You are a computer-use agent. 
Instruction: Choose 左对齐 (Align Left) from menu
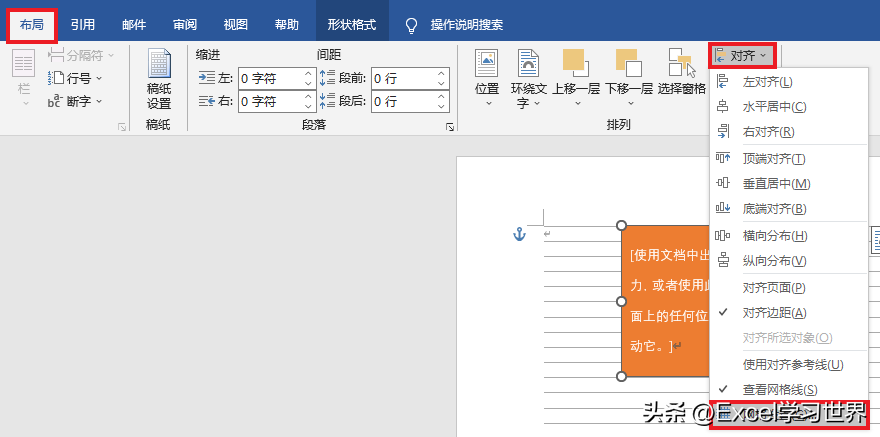click(768, 82)
